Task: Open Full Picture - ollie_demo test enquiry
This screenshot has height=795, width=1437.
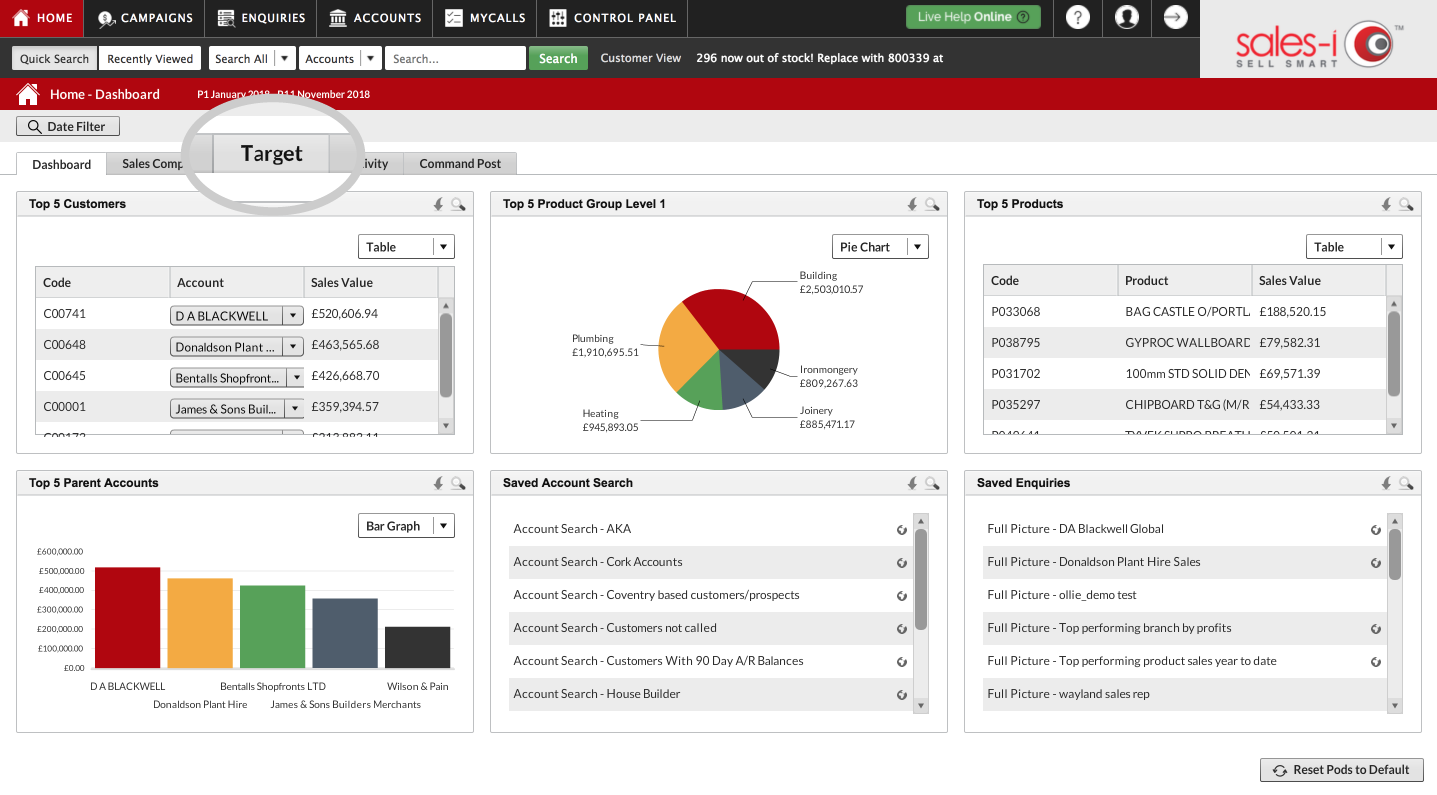Action: click(1061, 595)
